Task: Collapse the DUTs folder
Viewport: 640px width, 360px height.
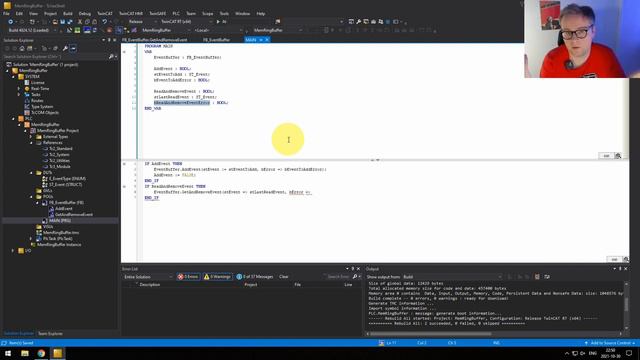Action: point(31,173)
